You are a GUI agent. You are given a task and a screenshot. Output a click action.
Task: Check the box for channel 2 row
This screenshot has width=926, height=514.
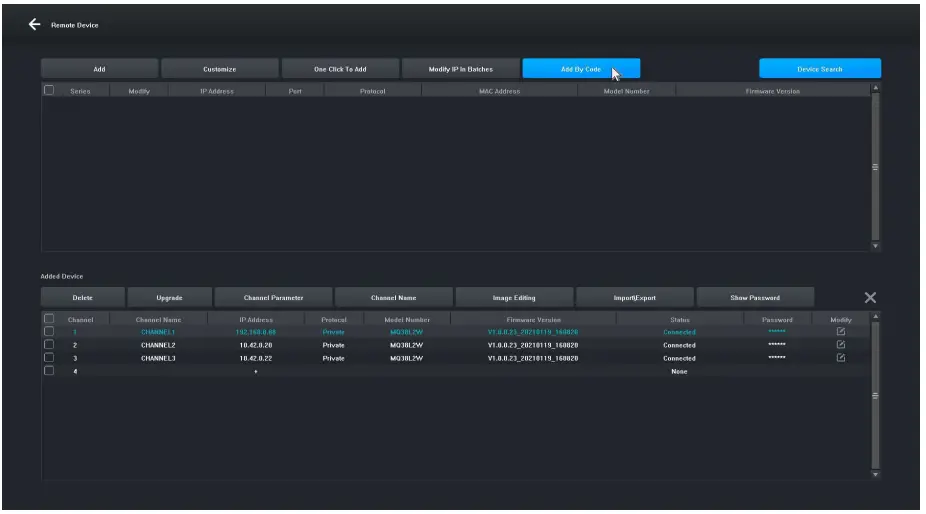pyautogui.click(x=49, y=344)
